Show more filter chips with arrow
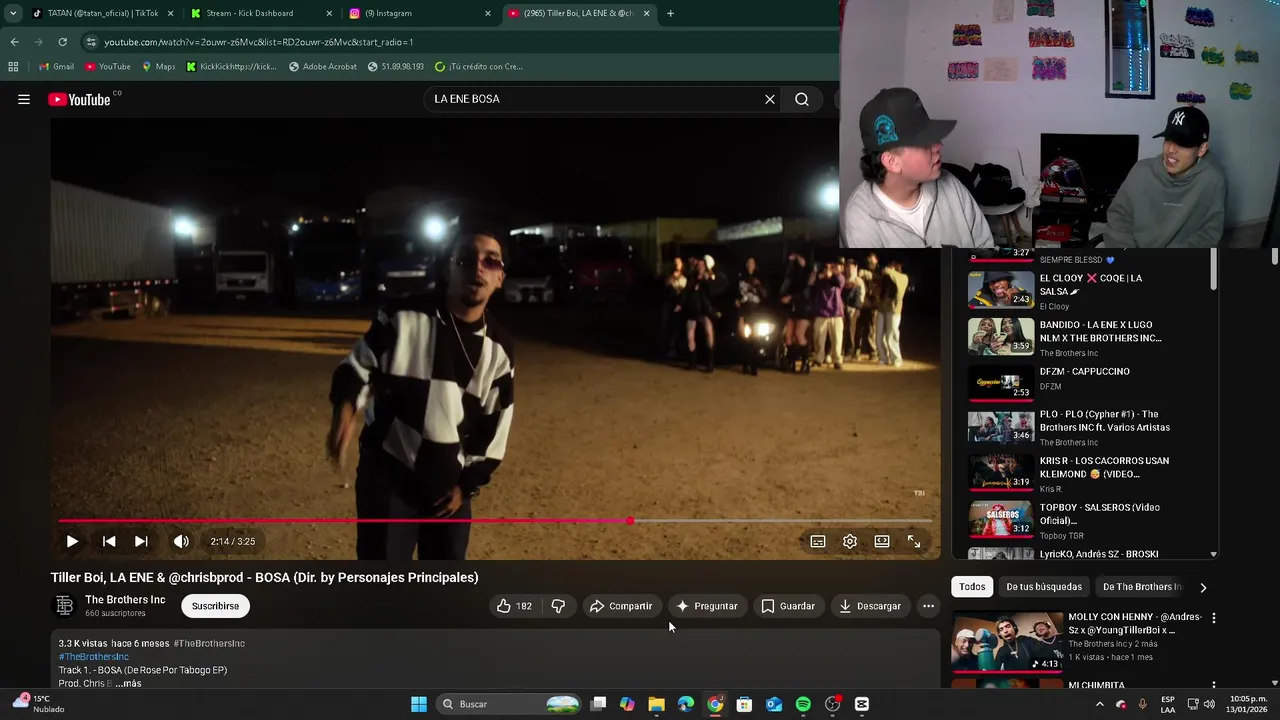This screenshot has height=720, width=1280. (x=1203, y=587)
